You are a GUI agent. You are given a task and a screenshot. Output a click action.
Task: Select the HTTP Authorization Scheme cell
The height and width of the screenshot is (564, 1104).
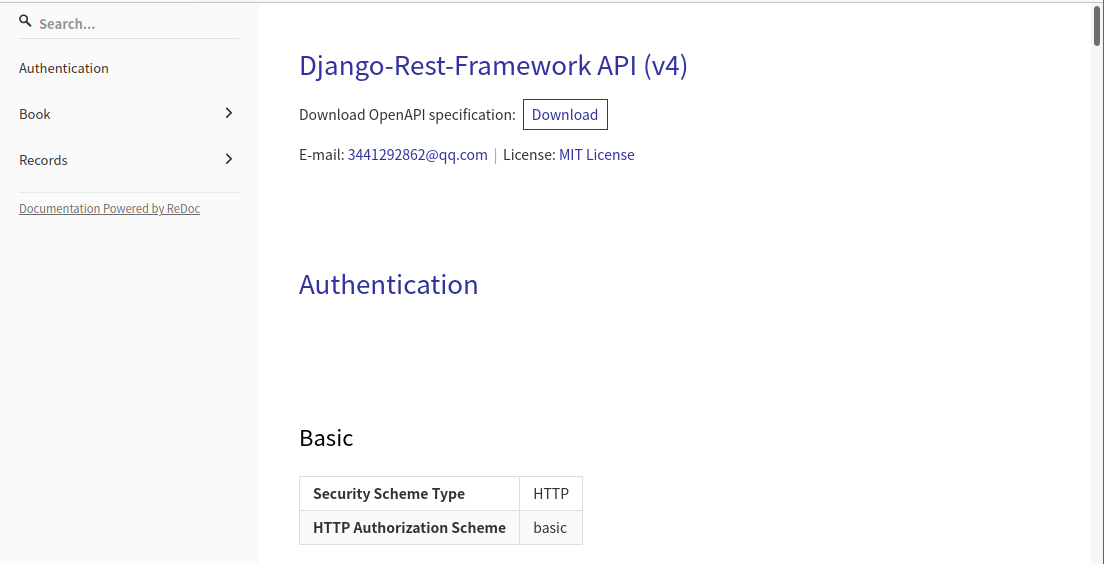pyautogui.click(x=409, y=527)
